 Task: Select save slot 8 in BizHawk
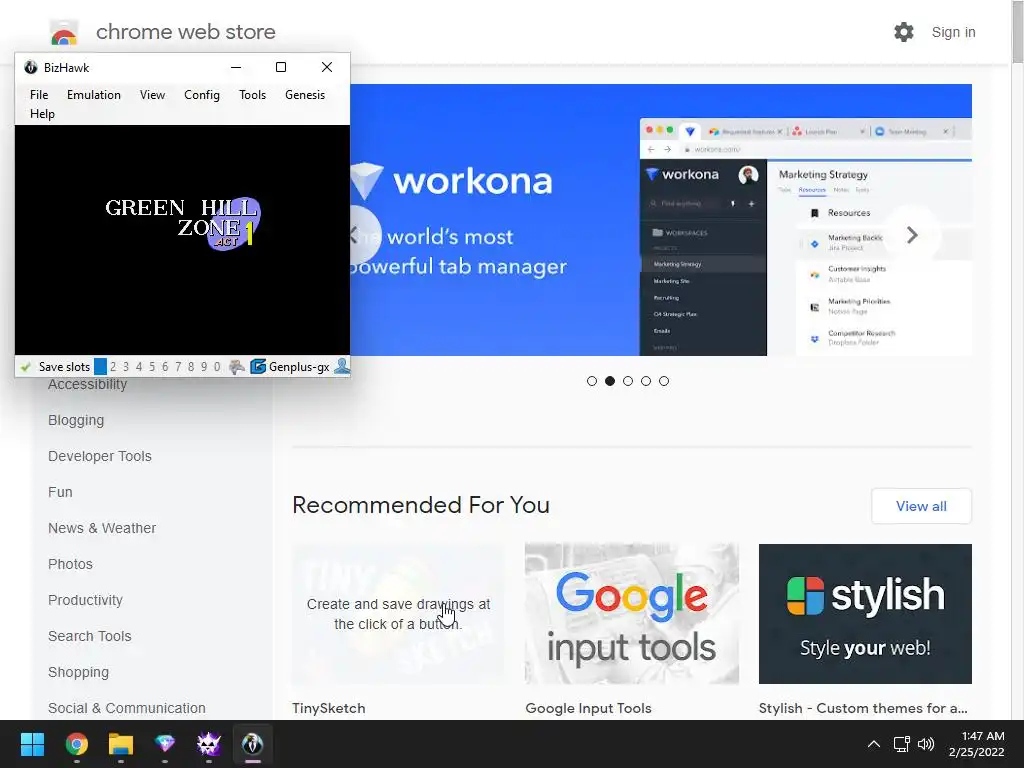[x=191, y=367]
